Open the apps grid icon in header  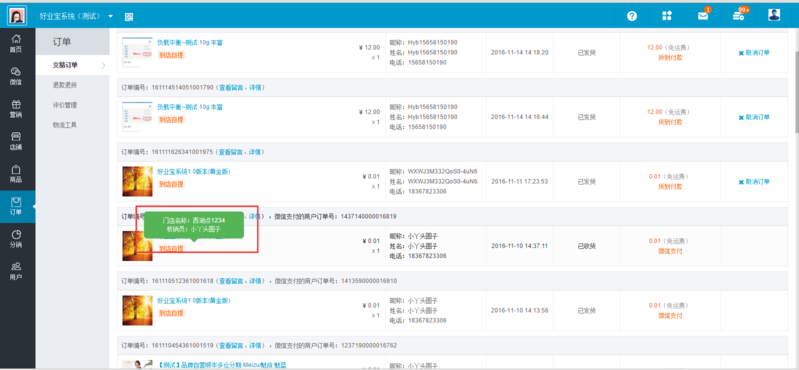(x=667, y=16)
